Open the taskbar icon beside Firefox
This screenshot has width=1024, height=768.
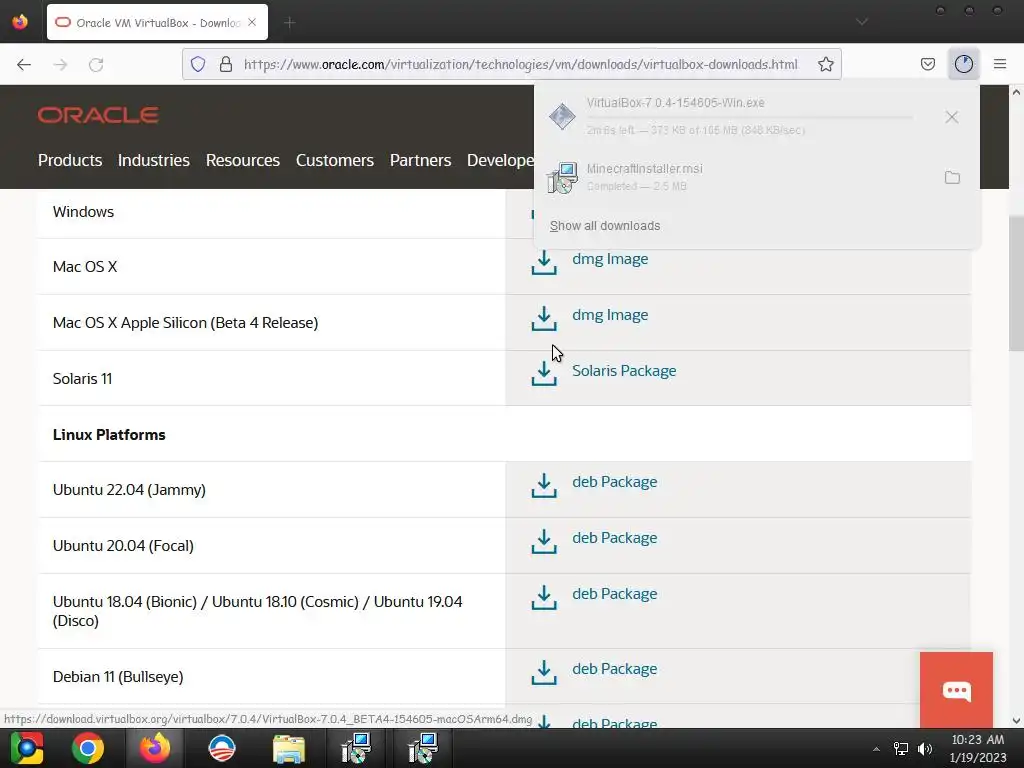click(x=221, y=748)
